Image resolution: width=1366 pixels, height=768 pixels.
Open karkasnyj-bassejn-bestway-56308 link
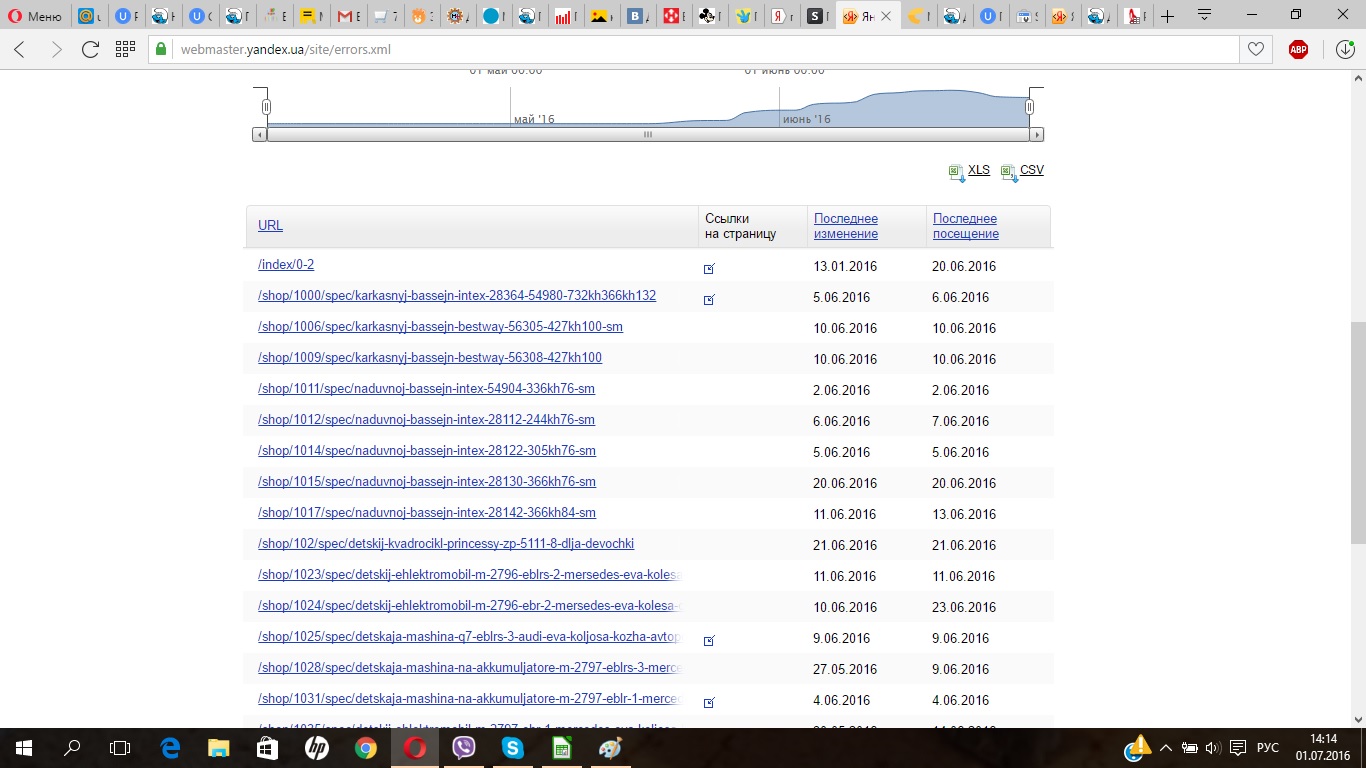pyautogui.click(x=430, y=358)
